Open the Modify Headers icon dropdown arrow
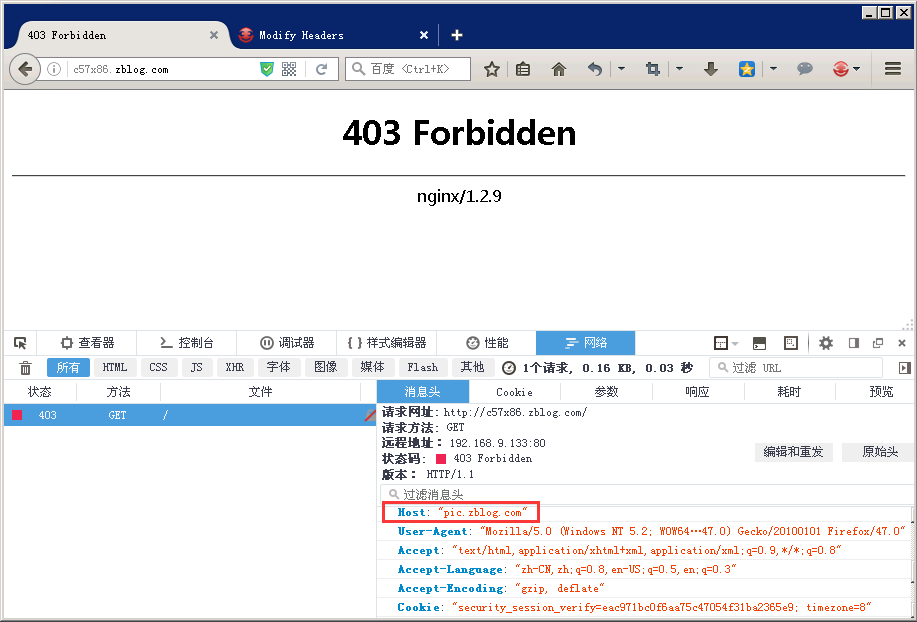Image resolution: width=917 pixels, height=622 pixels. pos(857,69)
